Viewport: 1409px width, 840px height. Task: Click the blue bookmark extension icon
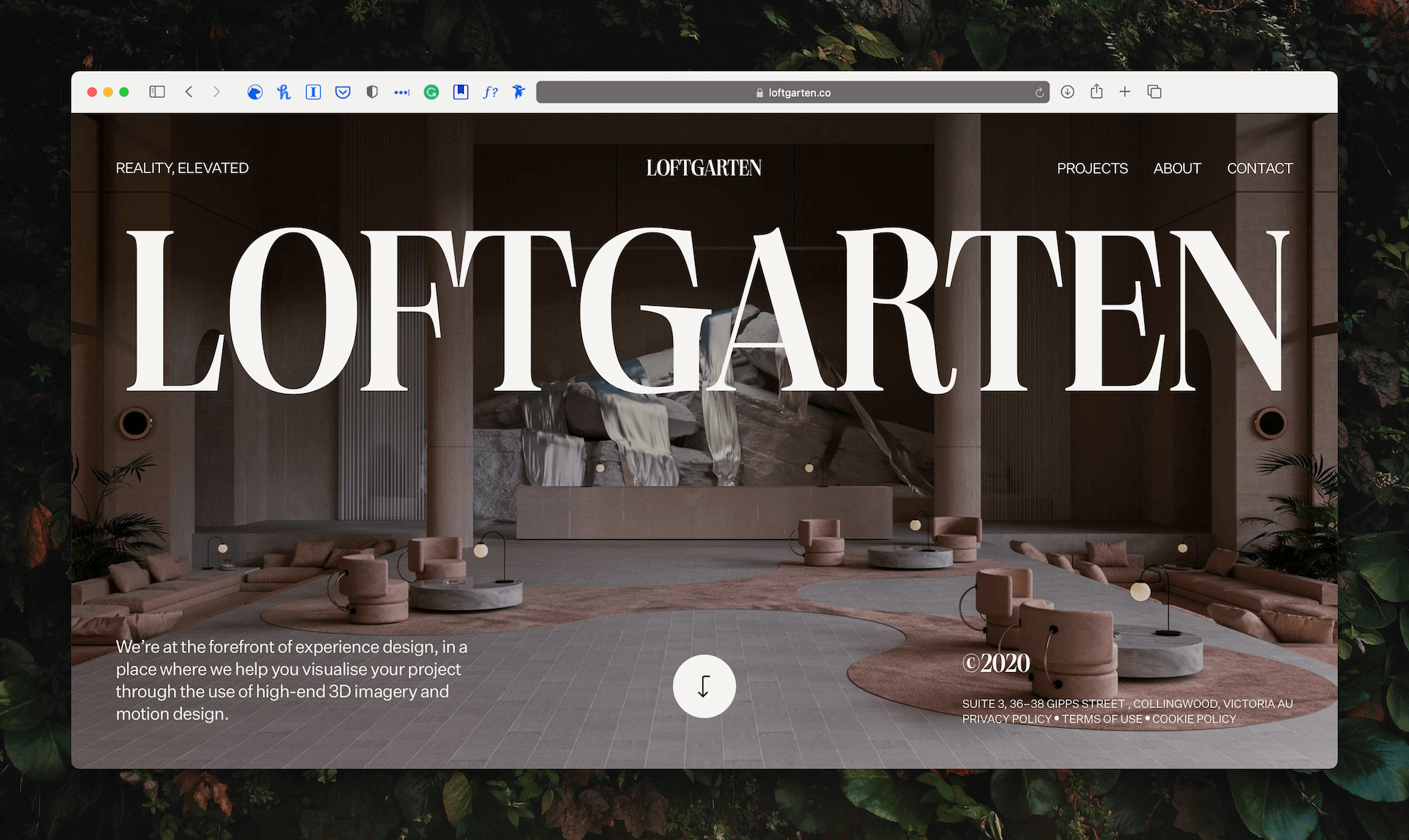[461, 92]
